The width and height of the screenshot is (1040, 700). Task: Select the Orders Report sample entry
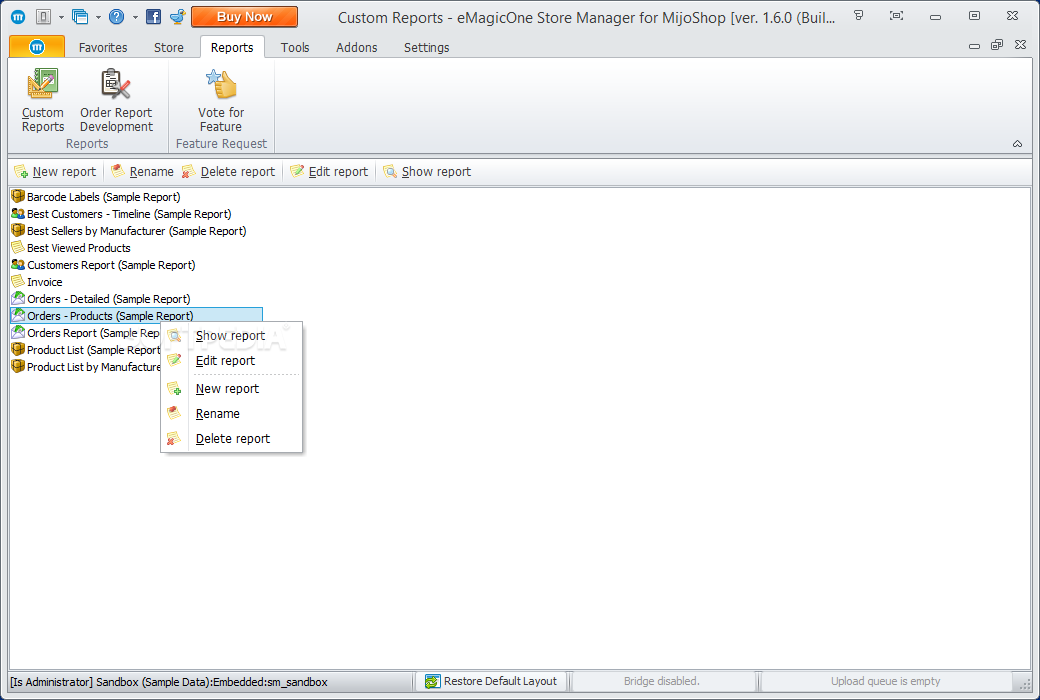click(x=93, y=333)
